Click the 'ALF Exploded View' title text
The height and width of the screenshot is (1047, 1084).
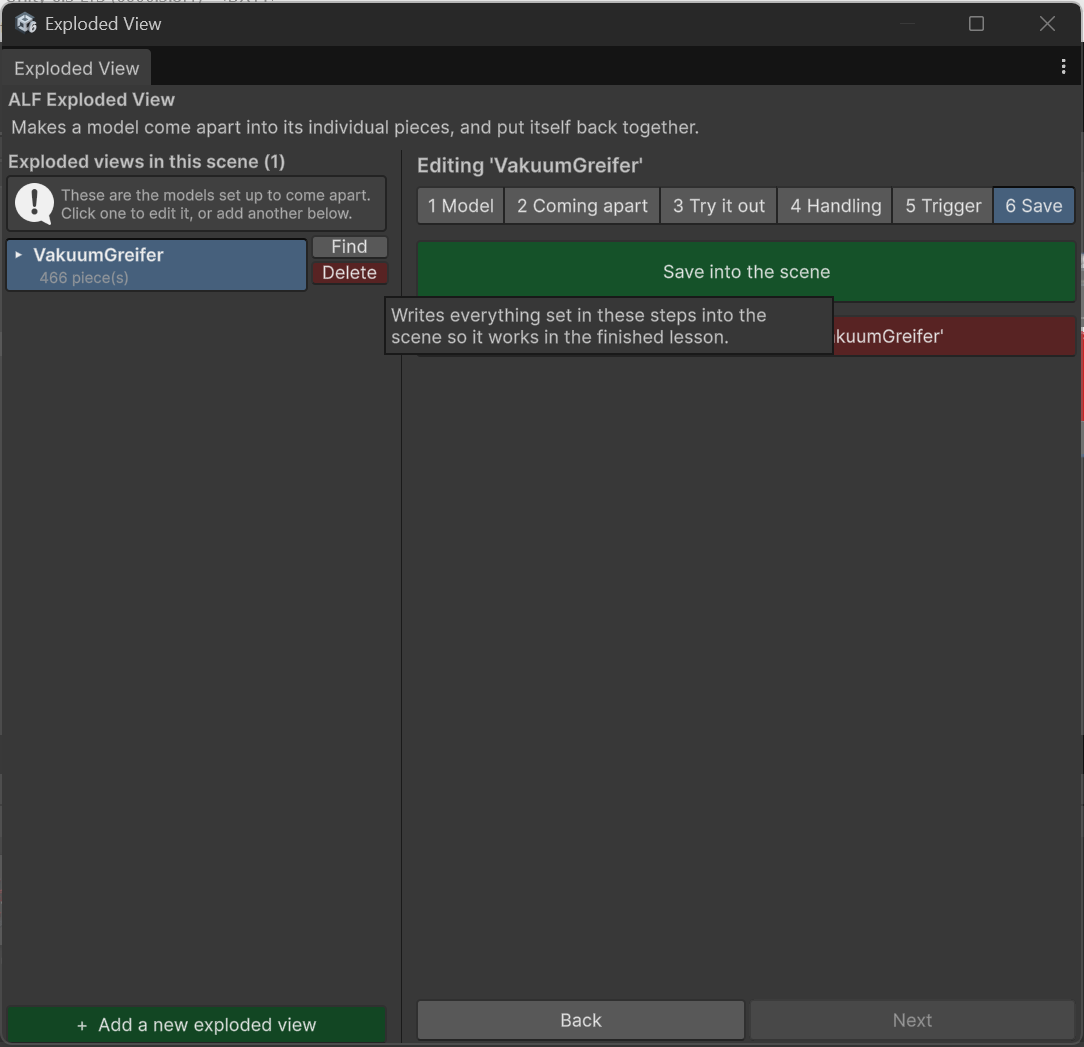91,100
